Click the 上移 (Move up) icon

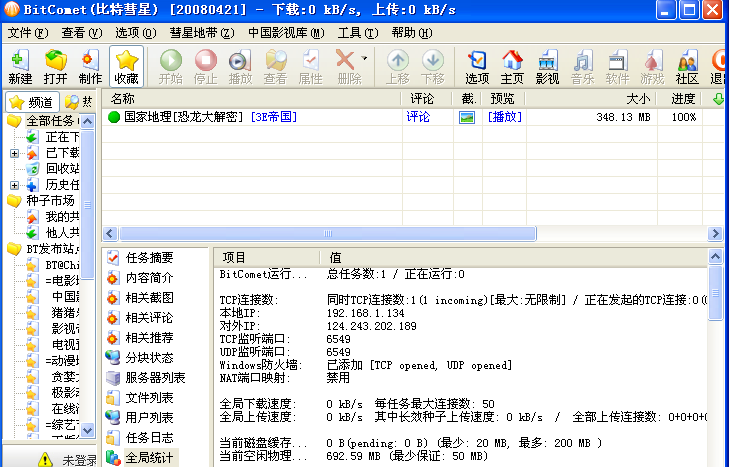click(x=398, y=67)
